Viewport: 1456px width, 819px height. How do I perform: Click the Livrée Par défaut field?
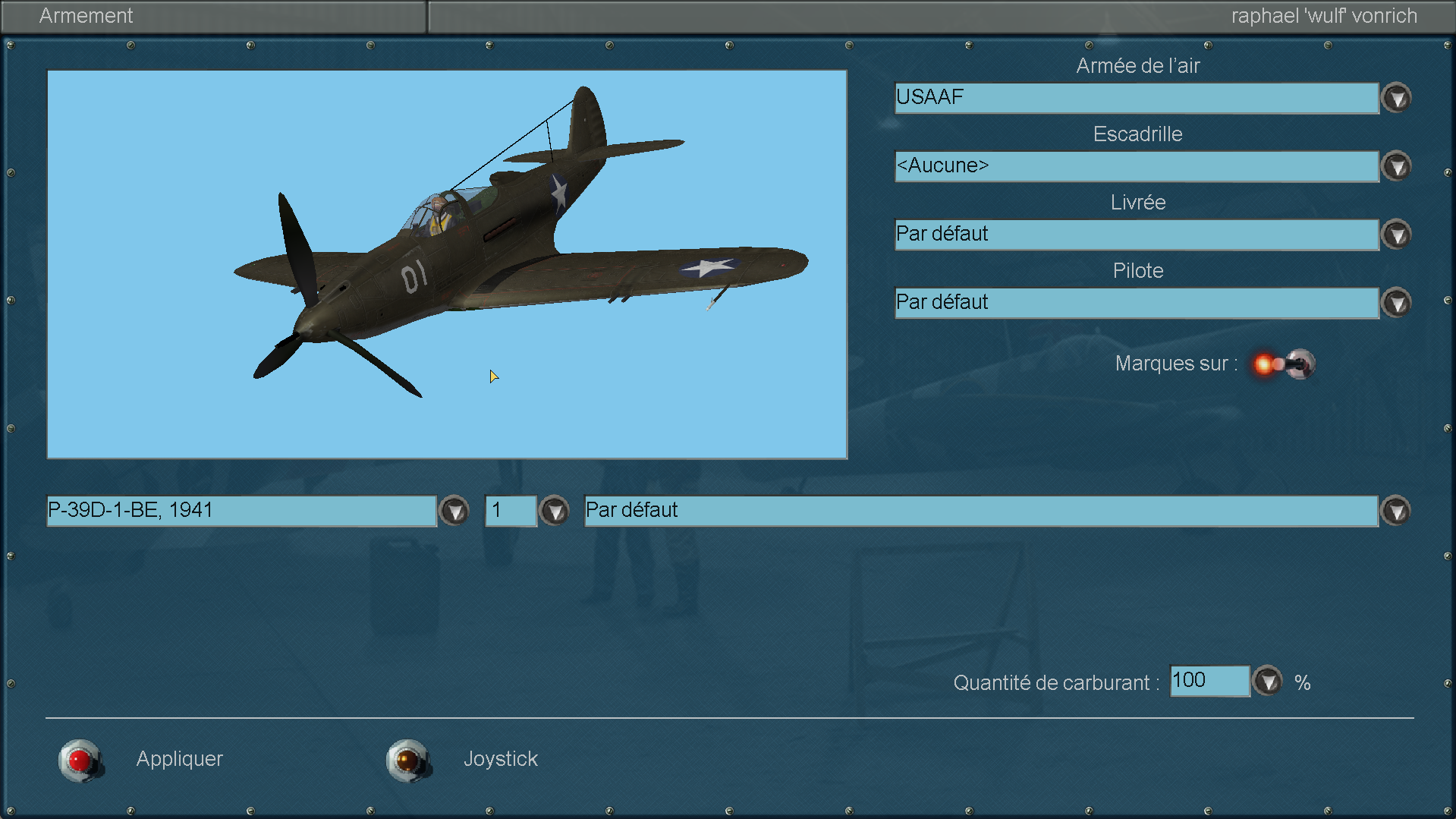tap(1137, 235)
